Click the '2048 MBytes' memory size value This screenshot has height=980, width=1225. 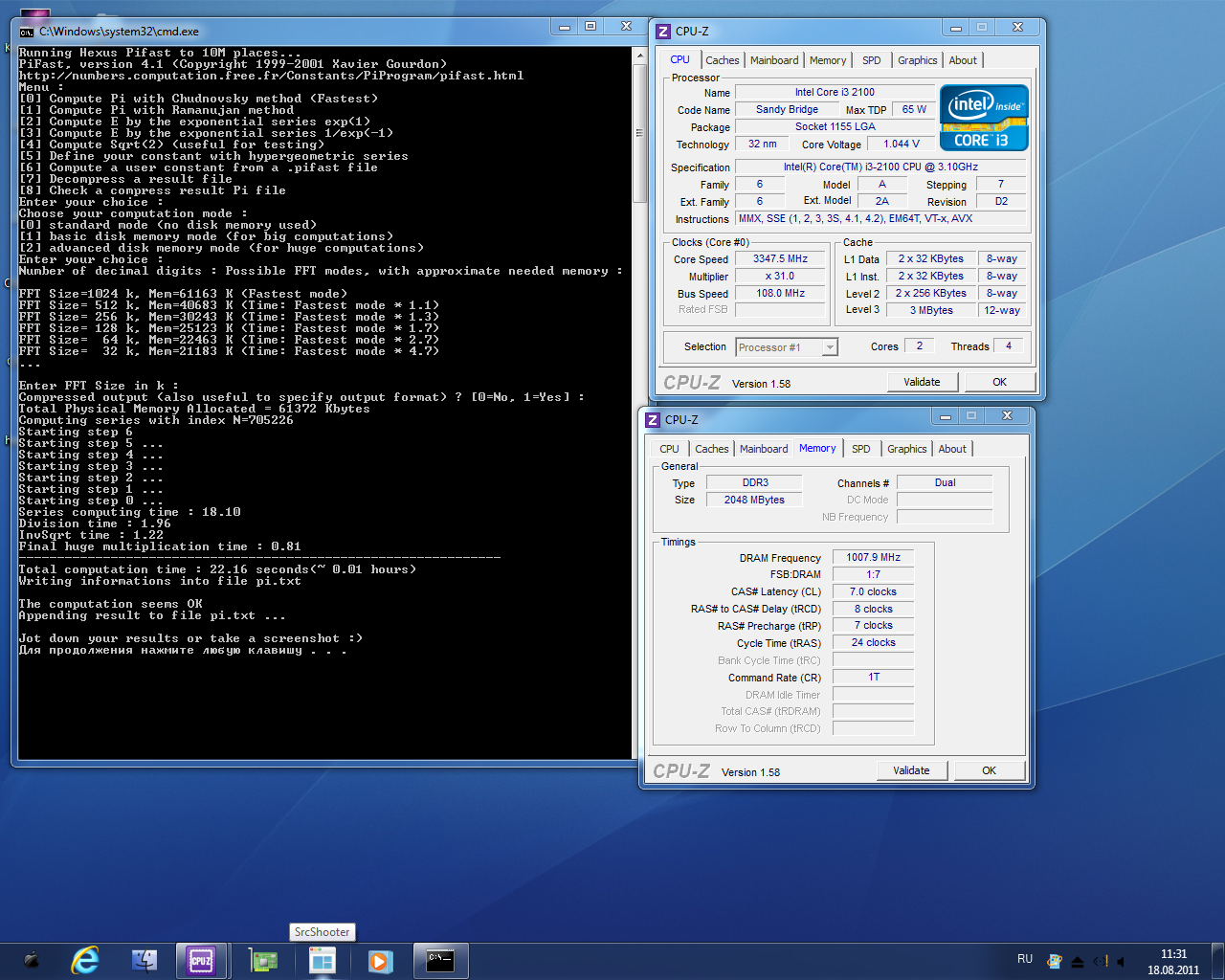click(754, 500)
